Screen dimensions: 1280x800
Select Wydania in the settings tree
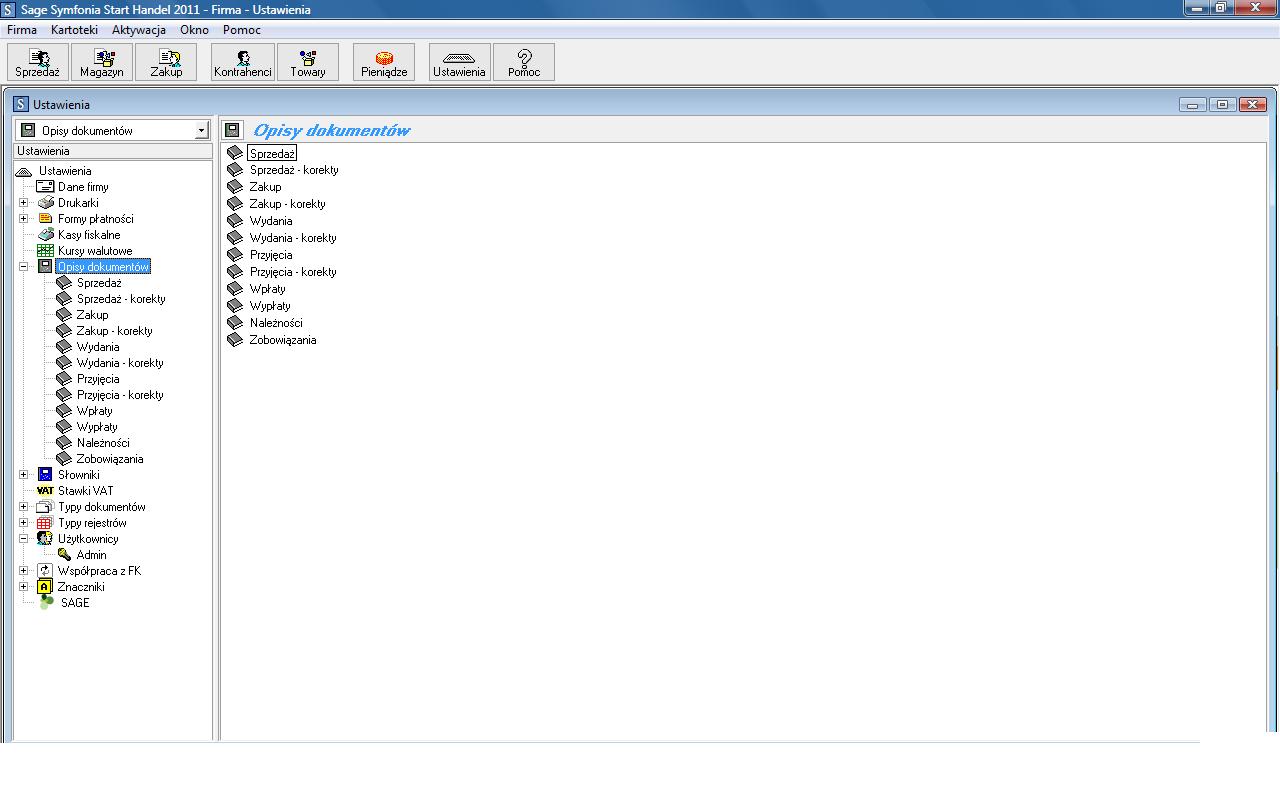pyautogui.click(x=98, y=347)
